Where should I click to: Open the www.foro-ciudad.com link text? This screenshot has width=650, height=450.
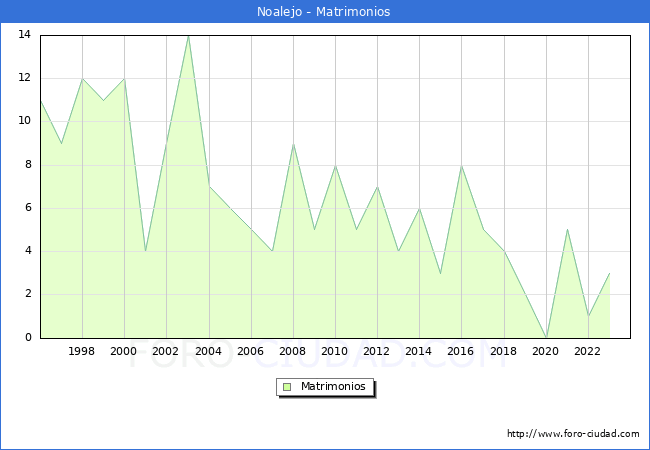[x=573, y=434]
